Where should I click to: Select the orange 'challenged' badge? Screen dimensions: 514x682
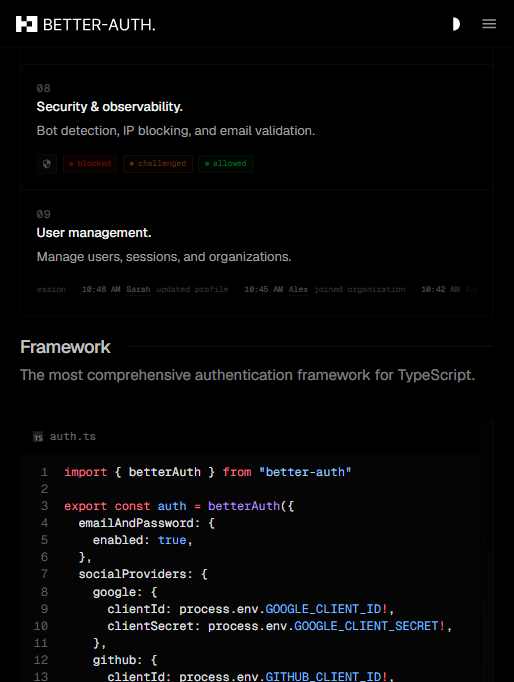[x=158, y=164]
